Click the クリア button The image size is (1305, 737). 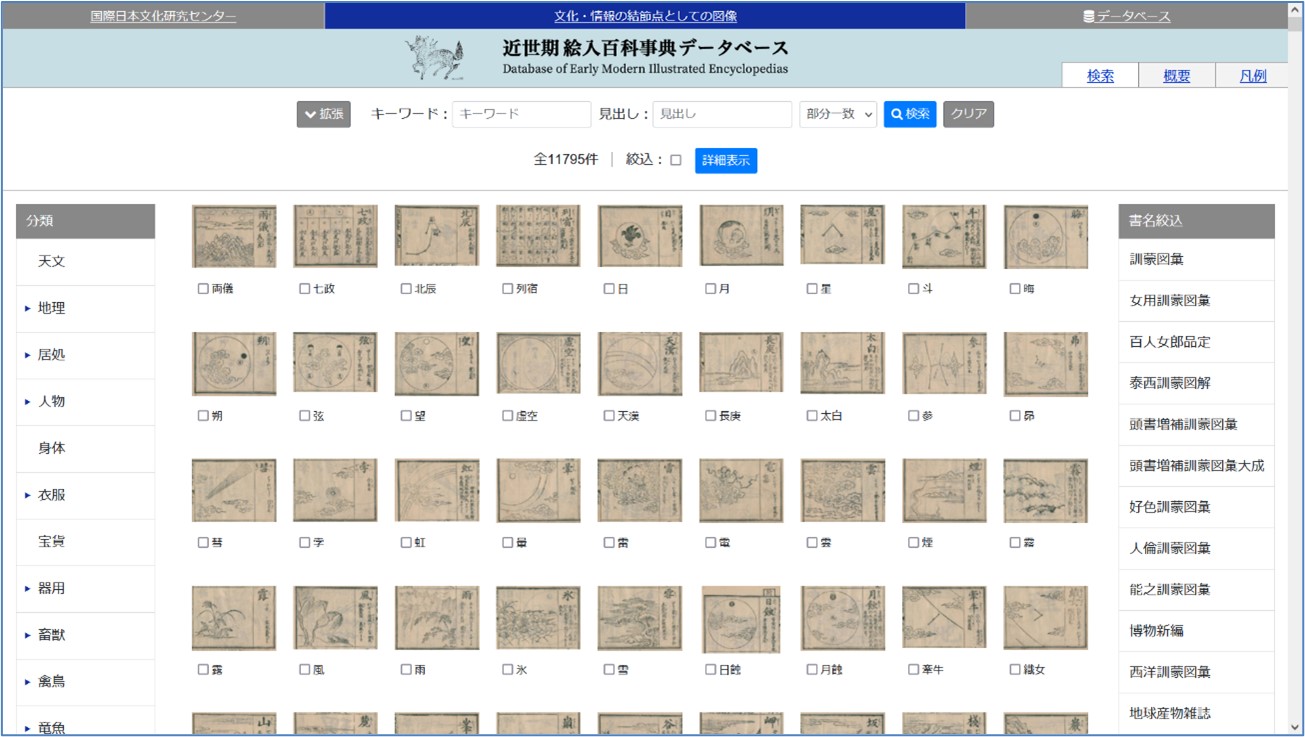coord(969,114)
